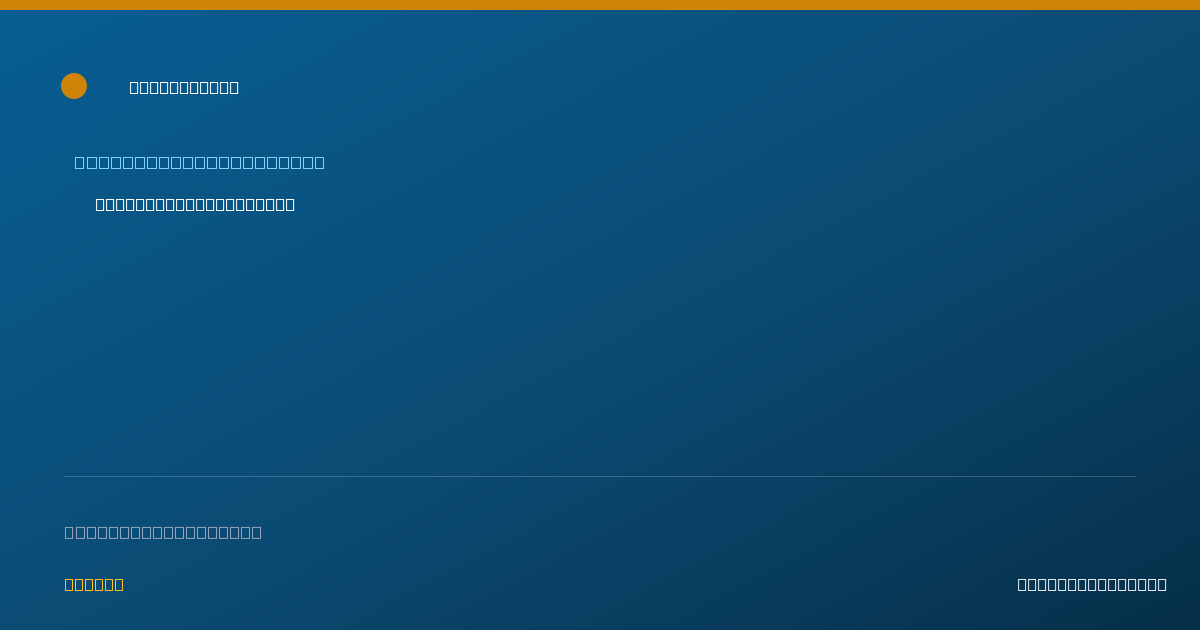Click the site name next to orange dot
The image size is (1200, 630).
pyautogui.click(x=184, y=87)
